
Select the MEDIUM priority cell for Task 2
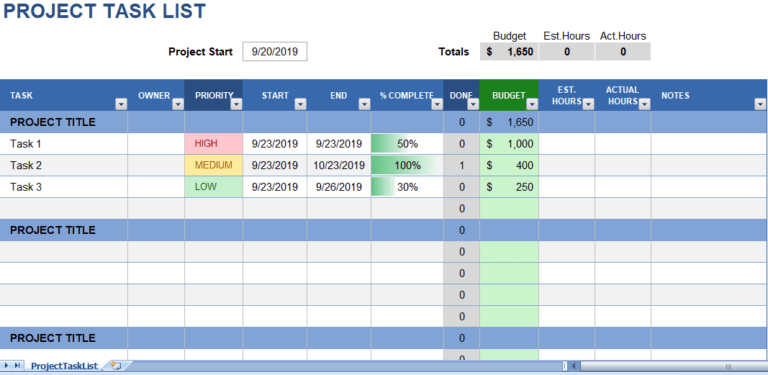pos(214,165)
